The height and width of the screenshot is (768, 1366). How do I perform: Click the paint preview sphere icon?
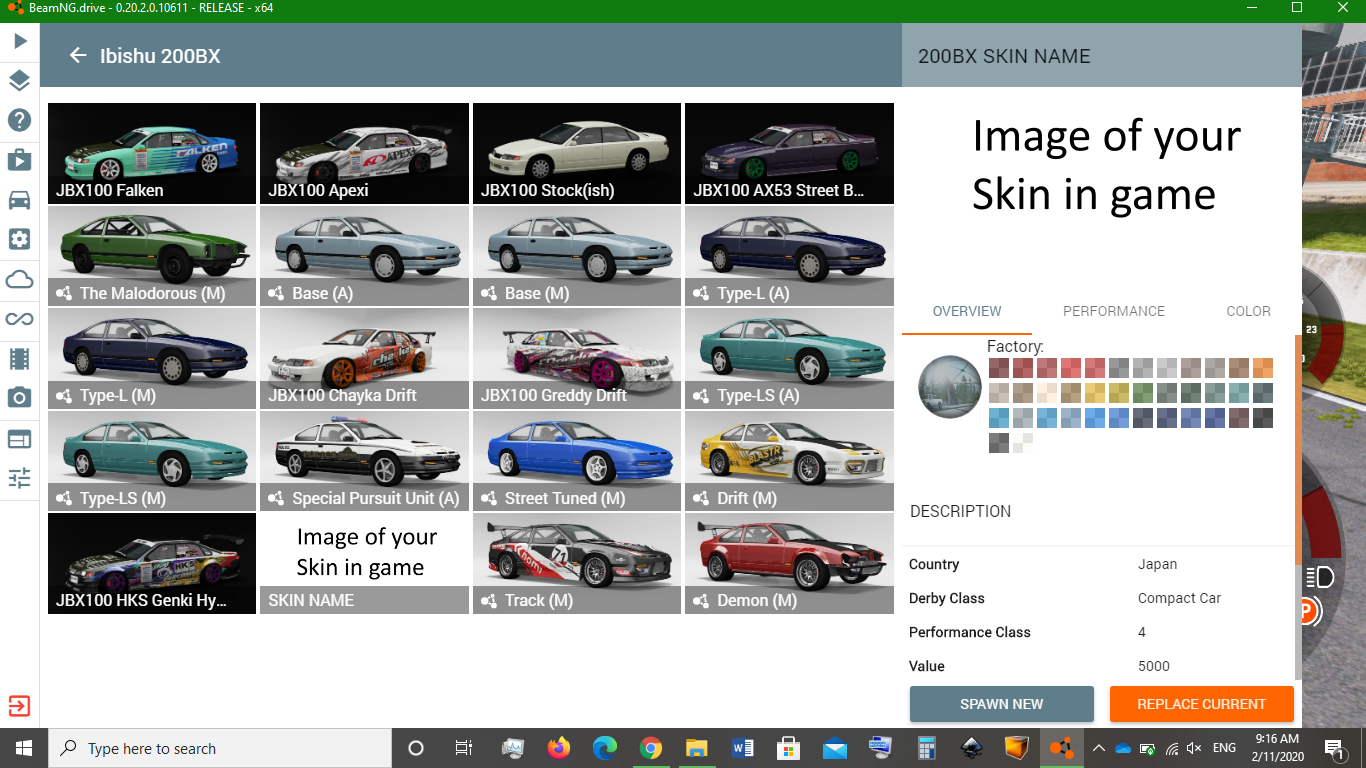tap(950, 386)
